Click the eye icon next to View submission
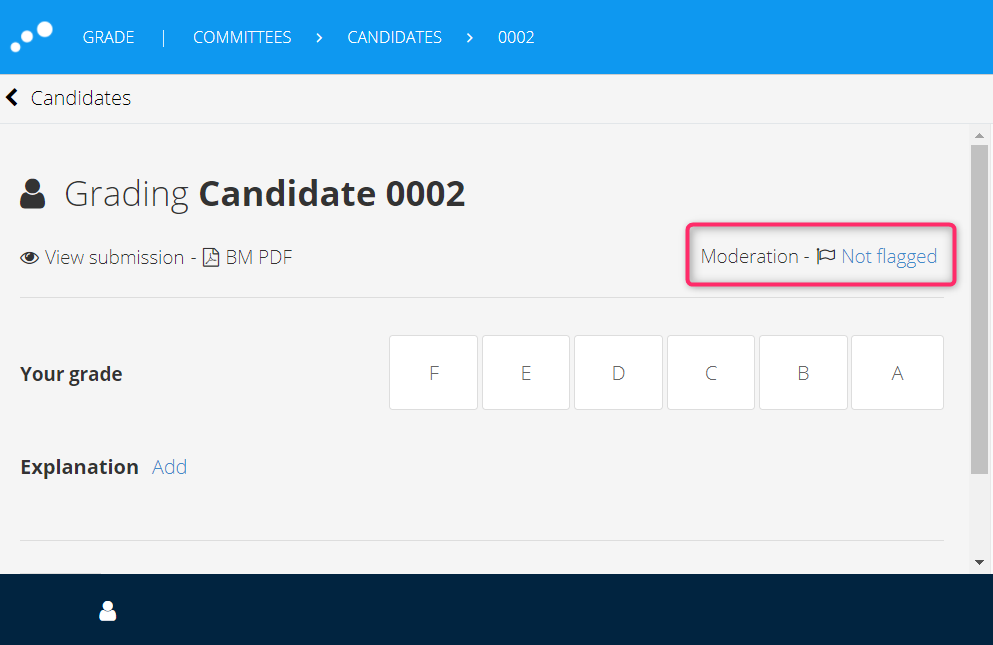The height and width of the screenshot is (645, 993). (x=29, y=258)
